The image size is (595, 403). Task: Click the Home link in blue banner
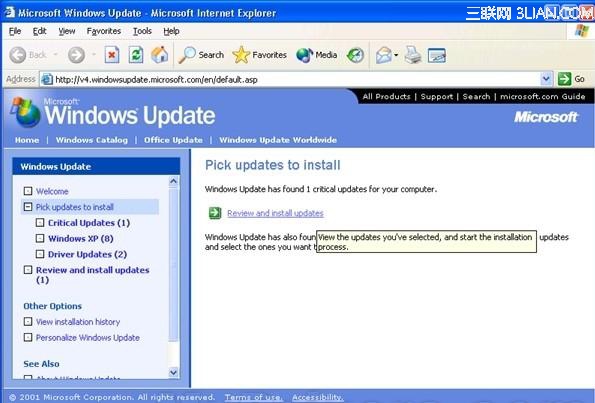27,140
